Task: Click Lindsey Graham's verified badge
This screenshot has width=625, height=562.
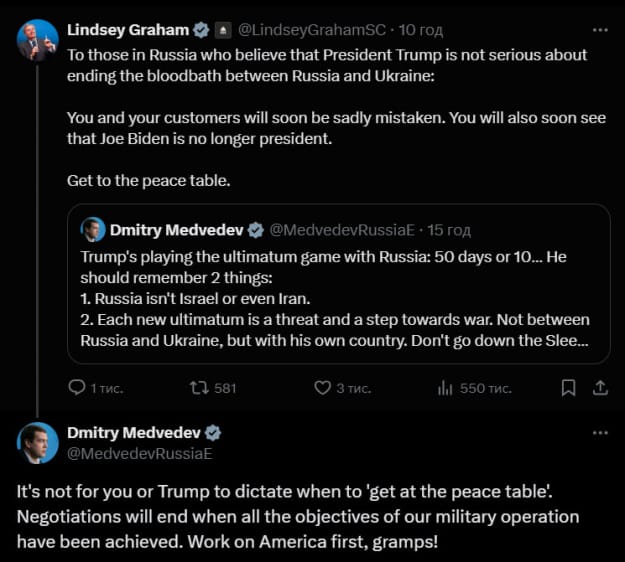Action: click(x=199, y=29)
